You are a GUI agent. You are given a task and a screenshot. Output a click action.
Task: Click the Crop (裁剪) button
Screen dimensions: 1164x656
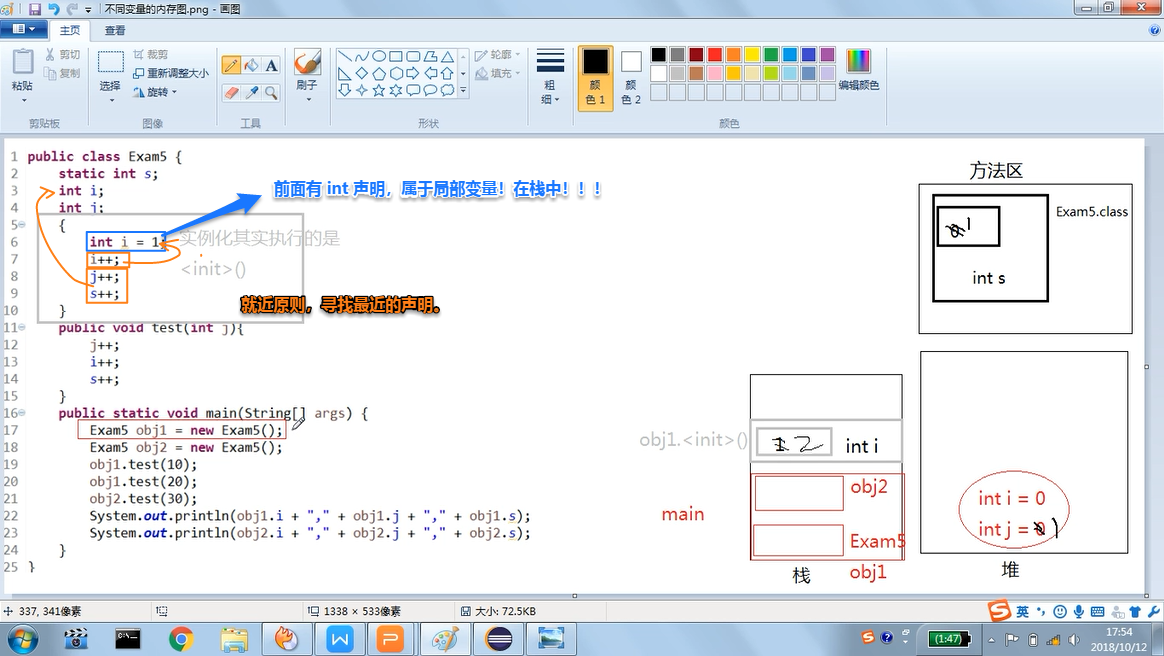pos(151,55)
